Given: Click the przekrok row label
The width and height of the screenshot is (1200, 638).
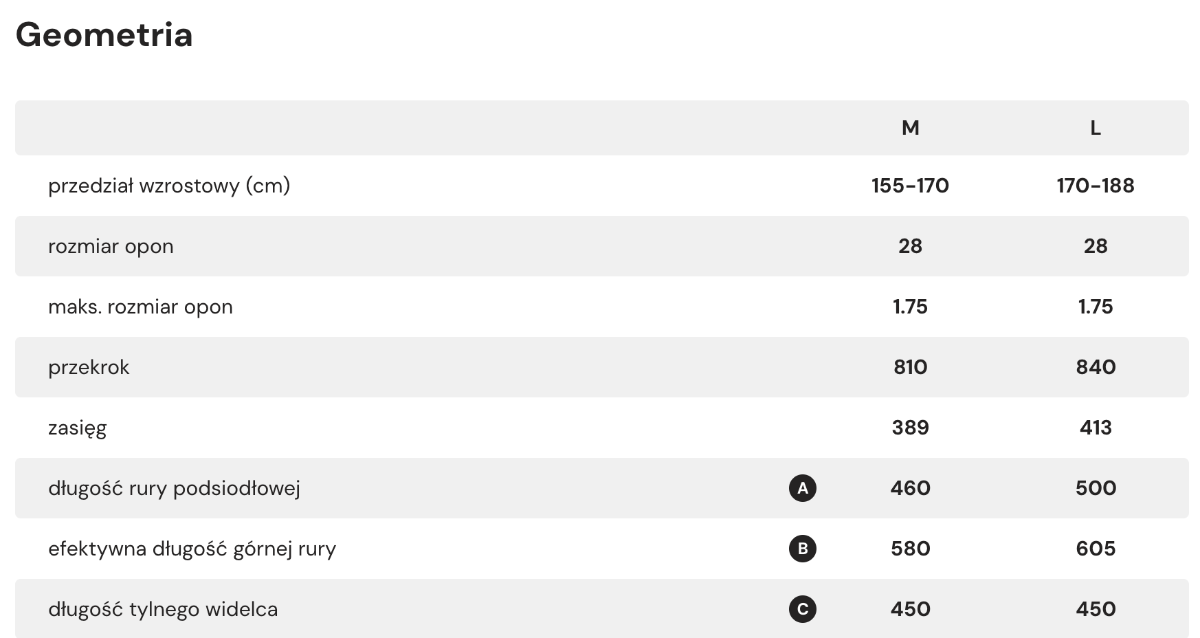Looking at the screenshot, I should (x=89, y=368).
